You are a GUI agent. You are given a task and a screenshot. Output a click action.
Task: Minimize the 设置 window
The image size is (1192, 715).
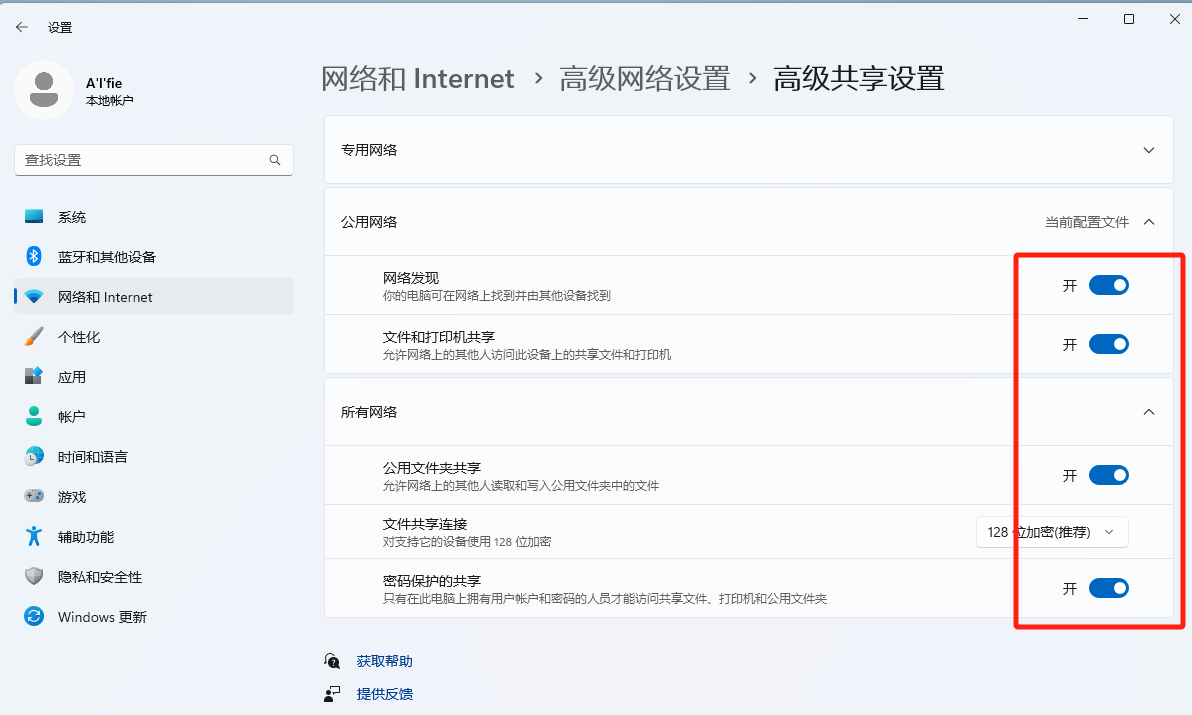1083,19
